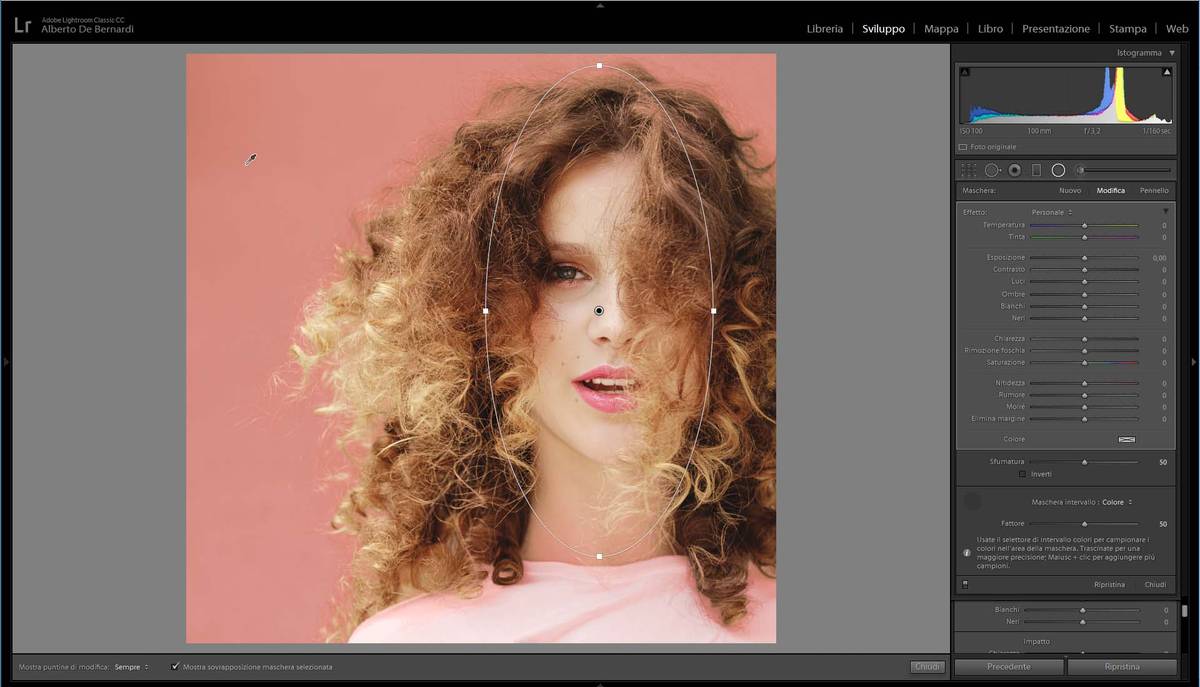The width and height of the screenshot is (1200, 687).
Task: Open the Stampa module
Action: pos(1127,29)
